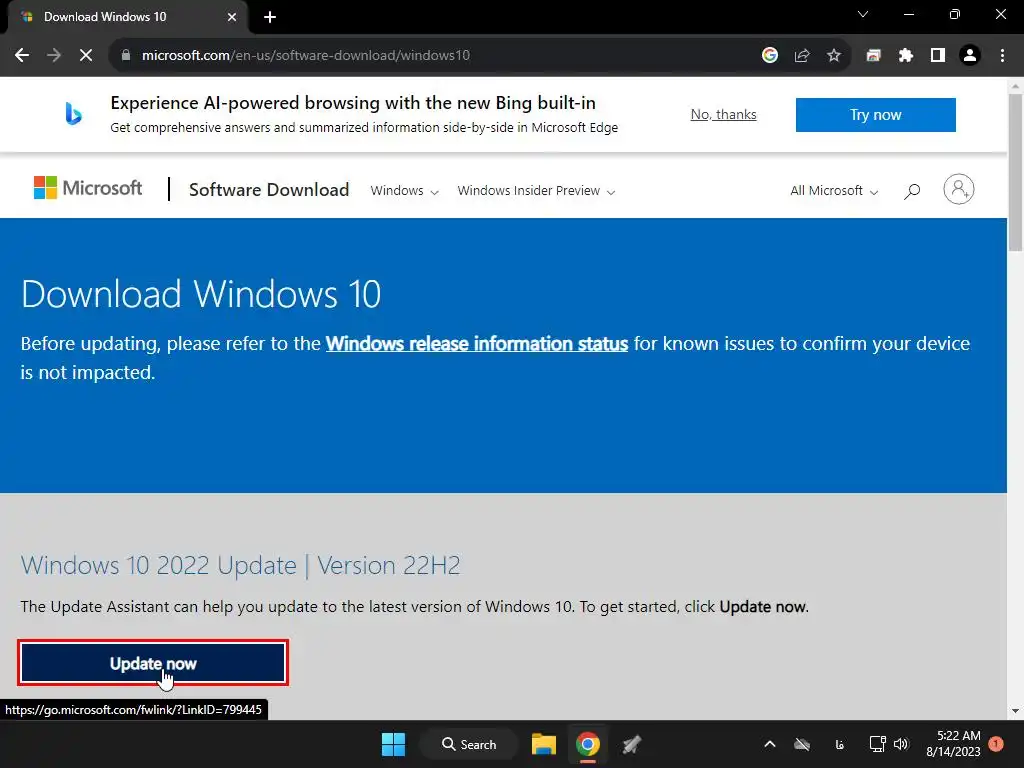Open the volume speaker icon
1024x768 pixels.
[x=901, y=744]
